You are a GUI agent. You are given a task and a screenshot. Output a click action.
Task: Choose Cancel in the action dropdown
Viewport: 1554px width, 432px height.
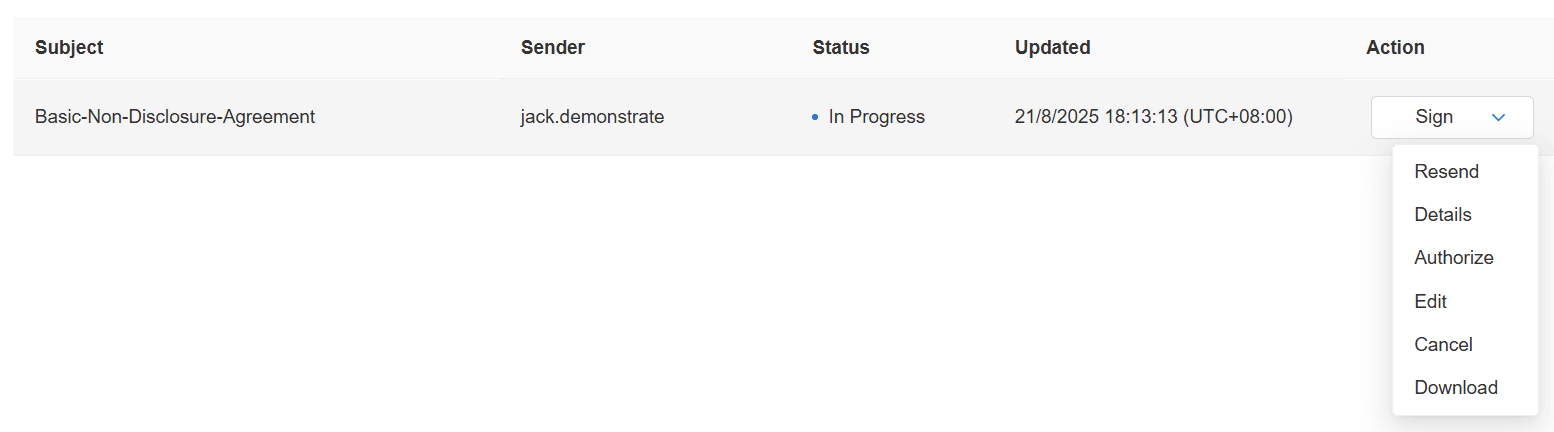[1443, 344]
